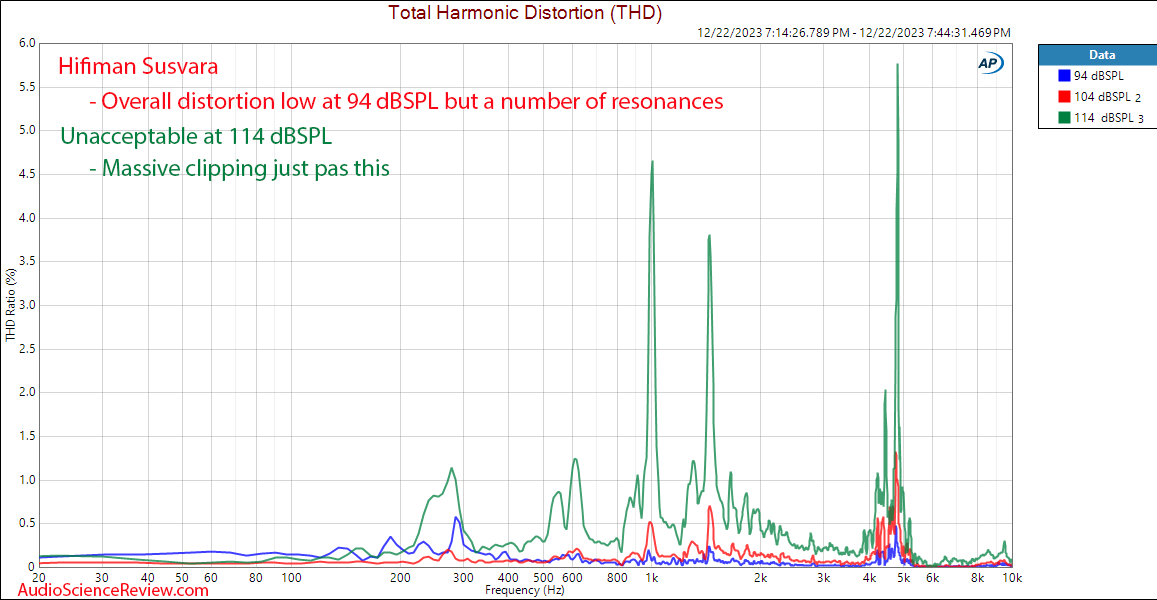Screen dimensions: 1157x600
Task: Click the "4.5" tick on the THD axis
Action: coord(27,174)
